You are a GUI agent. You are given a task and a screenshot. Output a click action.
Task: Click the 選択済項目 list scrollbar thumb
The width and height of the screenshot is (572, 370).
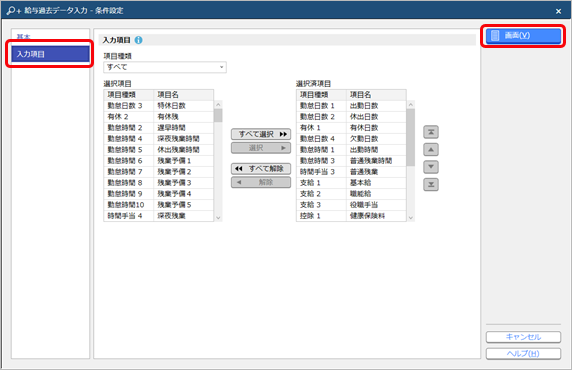pyautogui.click(x=411, y=137)
